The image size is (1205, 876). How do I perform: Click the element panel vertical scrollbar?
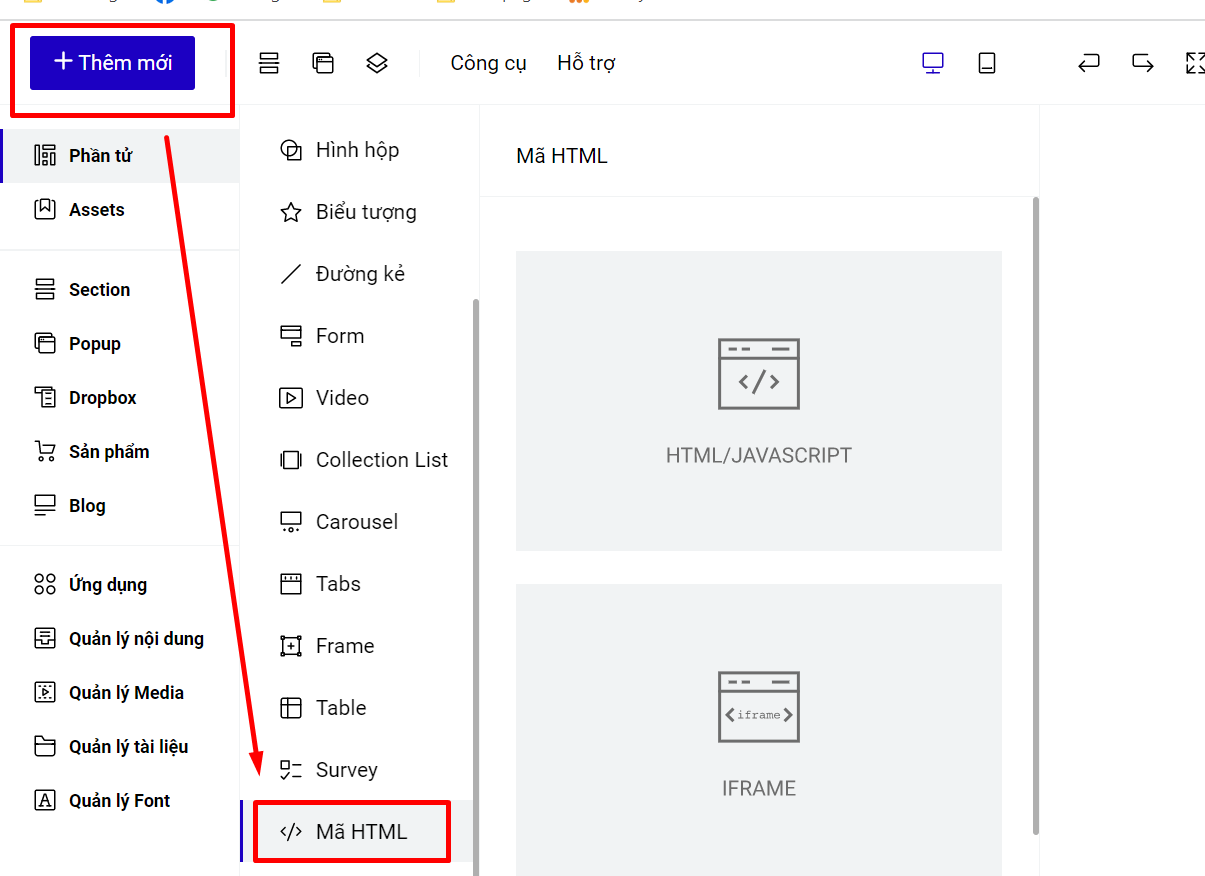click(1036, 515)
